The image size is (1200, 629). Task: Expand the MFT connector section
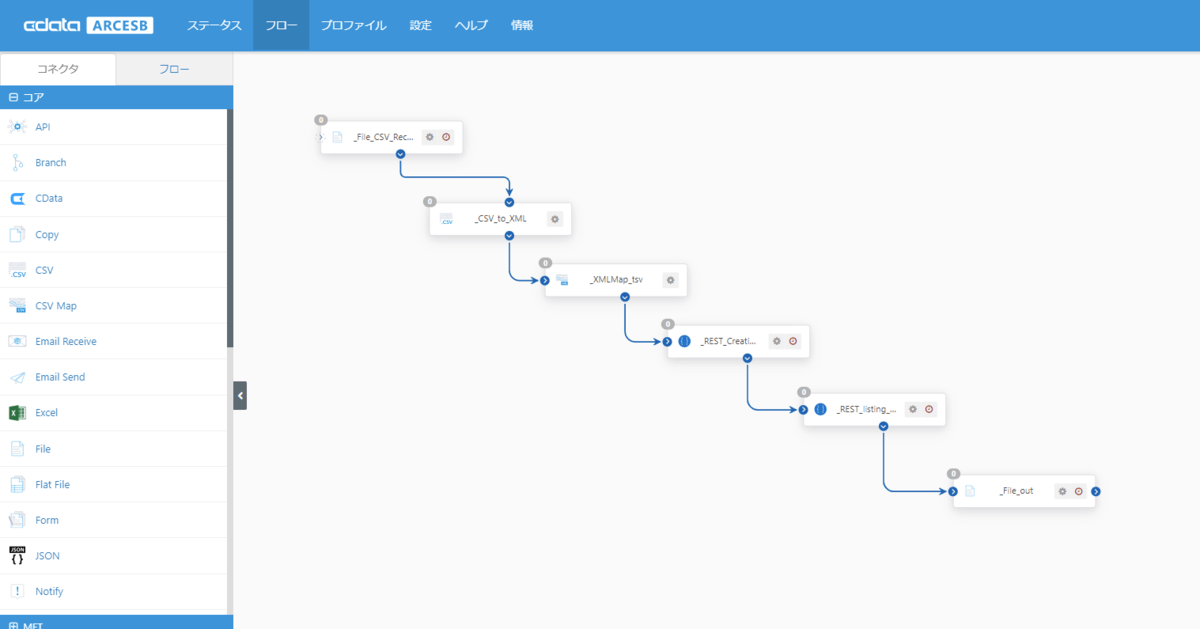(13, 624)
